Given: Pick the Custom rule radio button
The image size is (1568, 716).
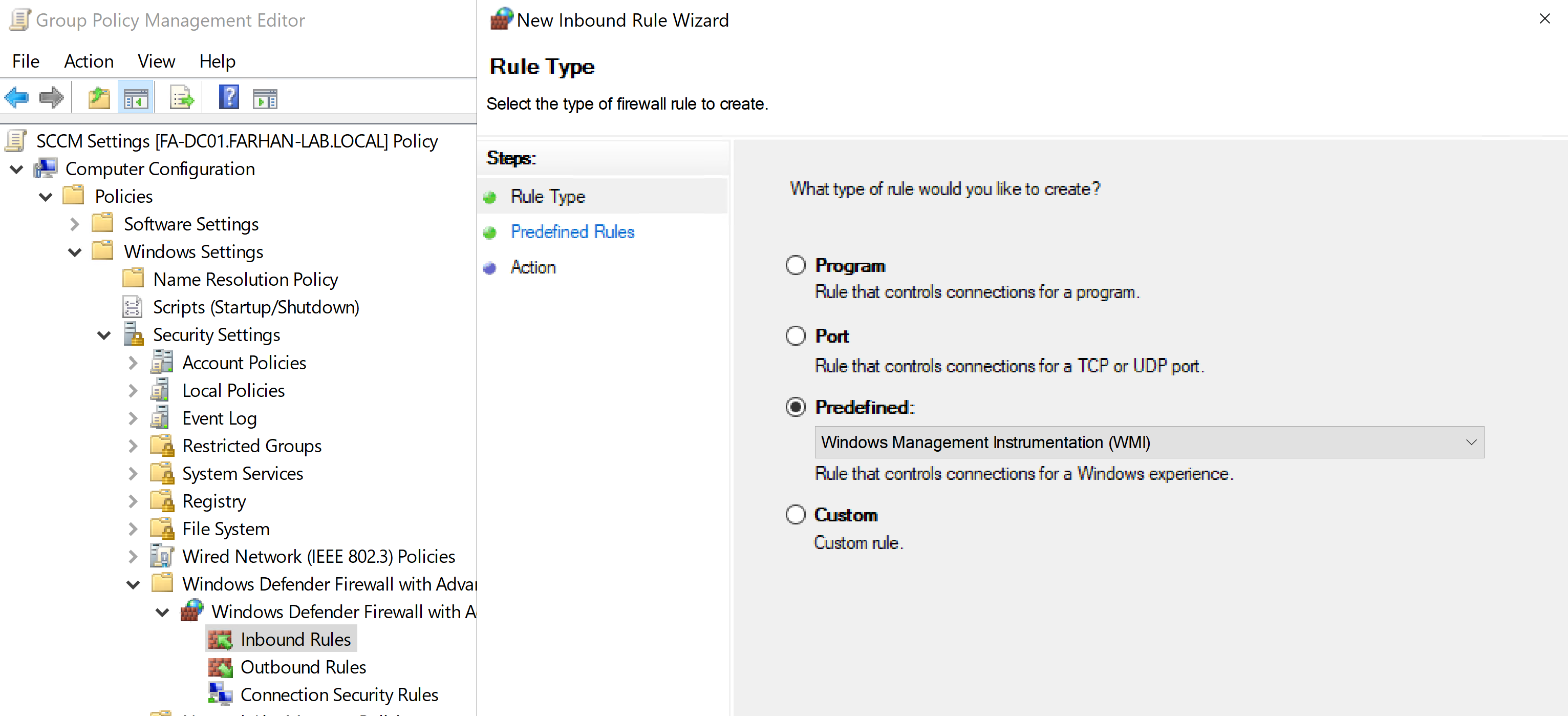Looking at the screenshot, I should (796, 515).
